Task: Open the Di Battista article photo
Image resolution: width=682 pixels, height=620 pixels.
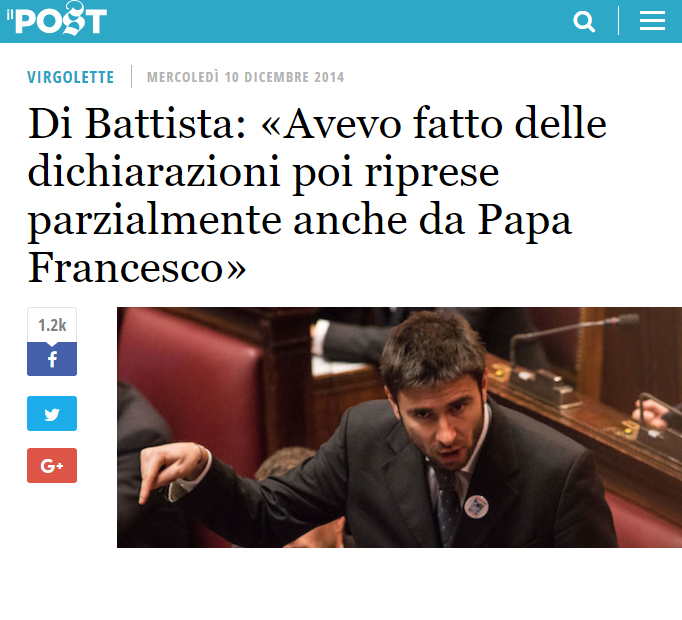Action: [399, 427]
